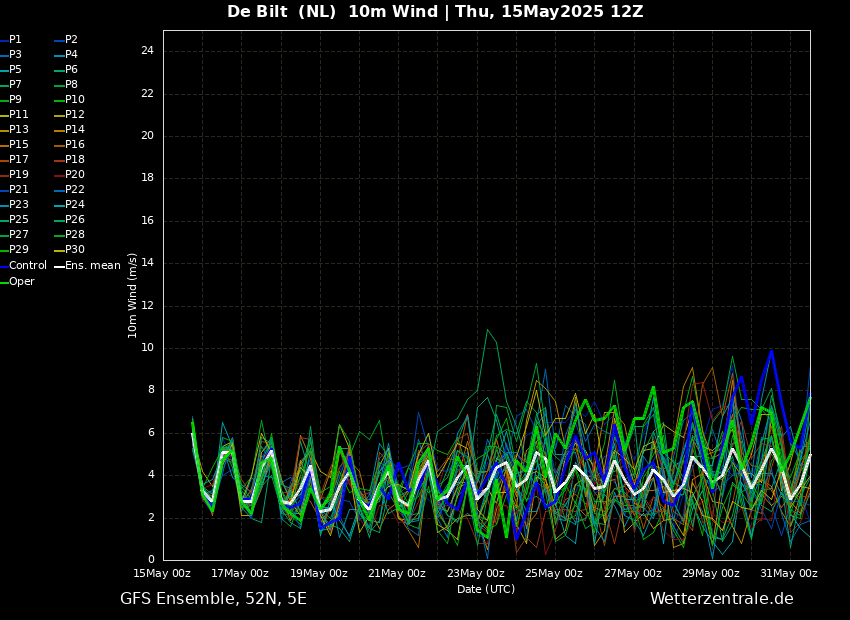Click the 15May 00z x-axis label

(162, 574)
